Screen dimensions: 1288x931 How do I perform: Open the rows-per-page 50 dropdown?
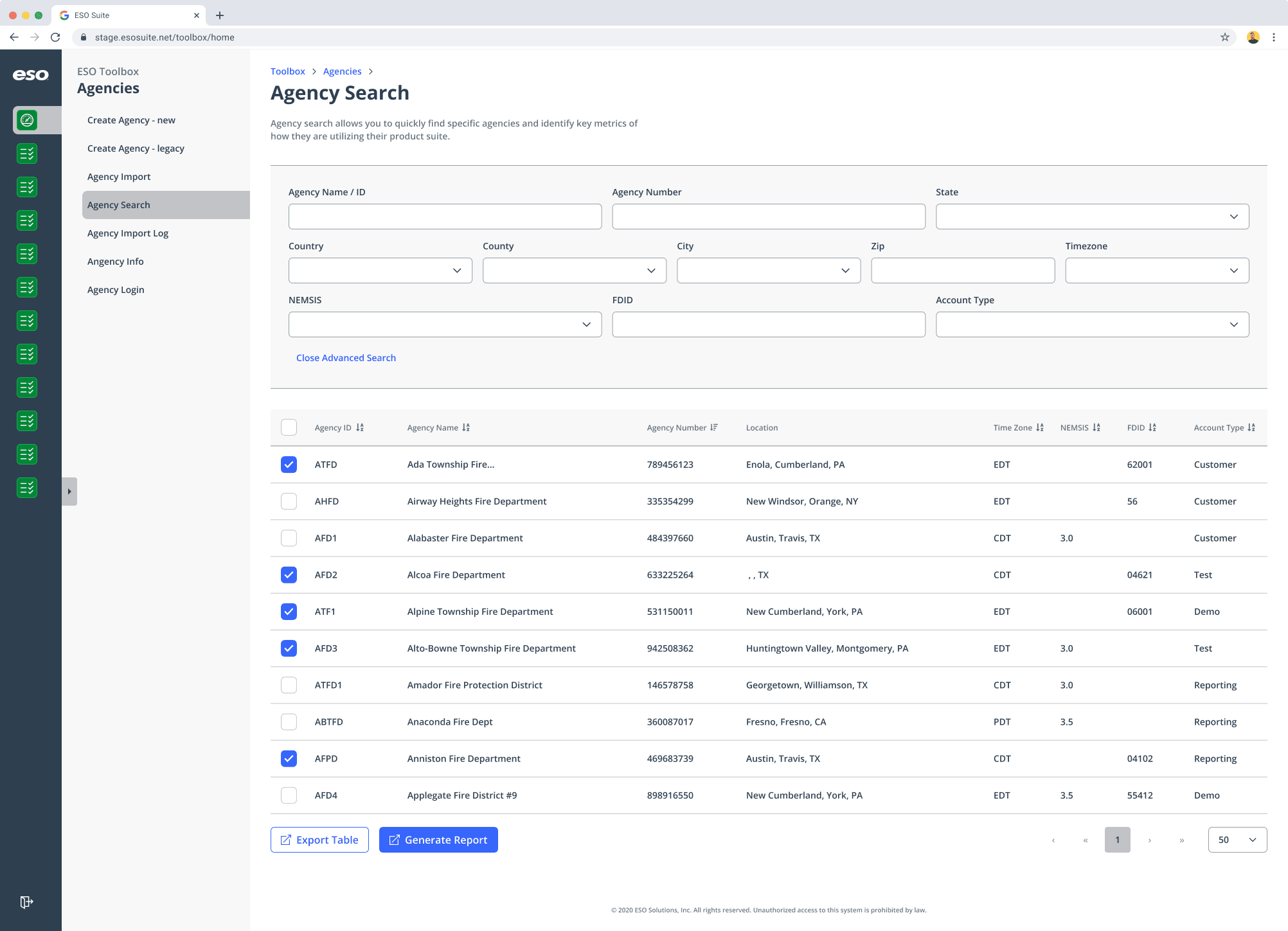click(x=1237, y=840)
